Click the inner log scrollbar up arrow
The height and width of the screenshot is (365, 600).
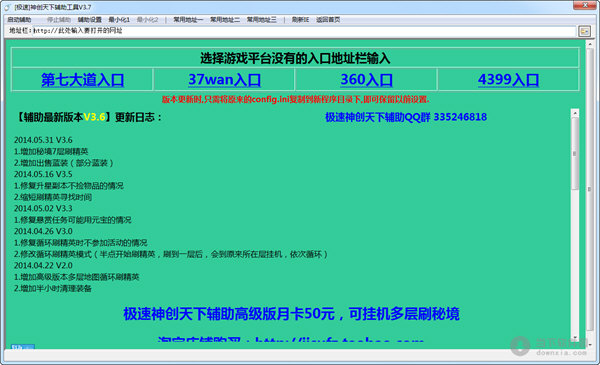point(574,113)
